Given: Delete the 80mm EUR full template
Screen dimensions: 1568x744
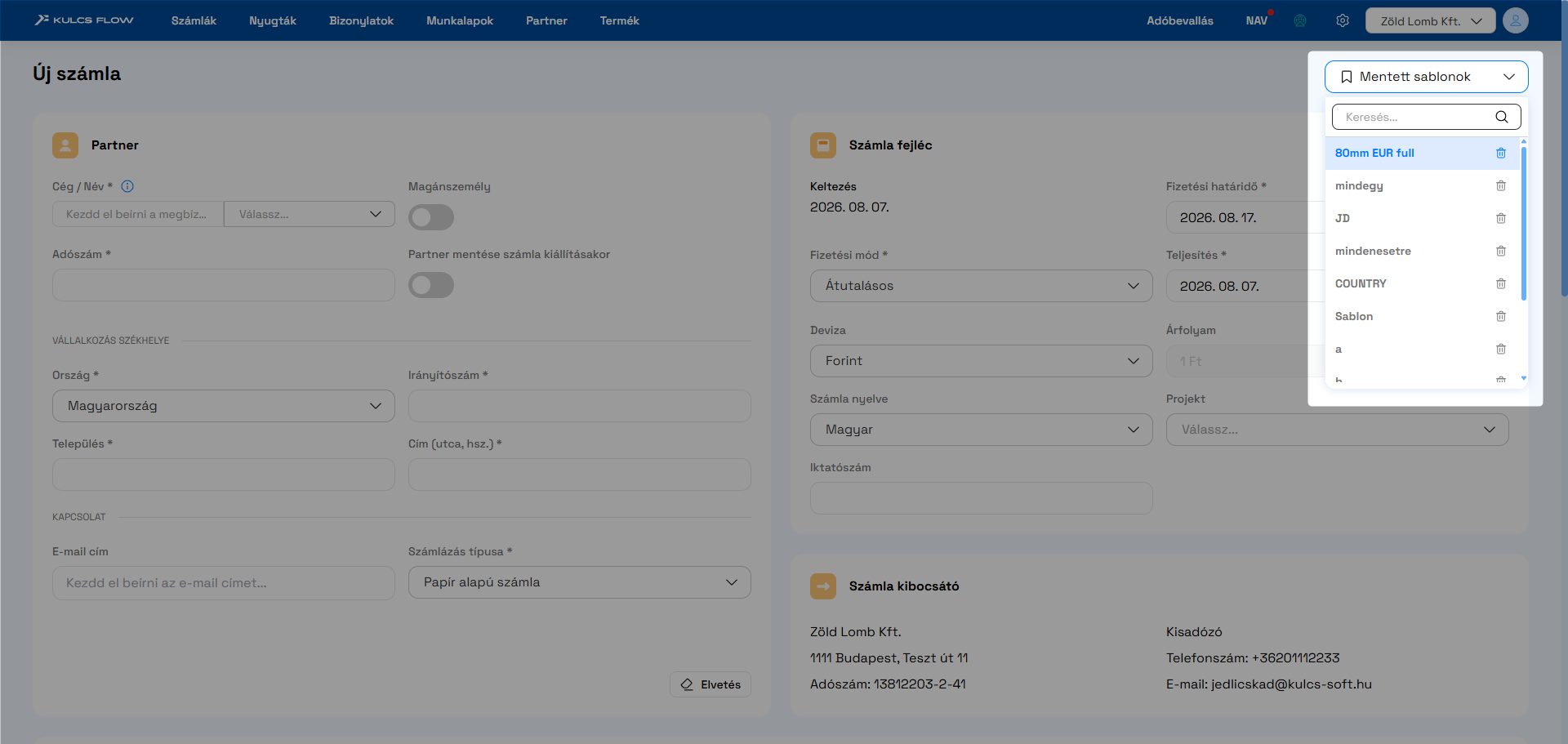Looking at the screenshot, I should (1501, 153).
